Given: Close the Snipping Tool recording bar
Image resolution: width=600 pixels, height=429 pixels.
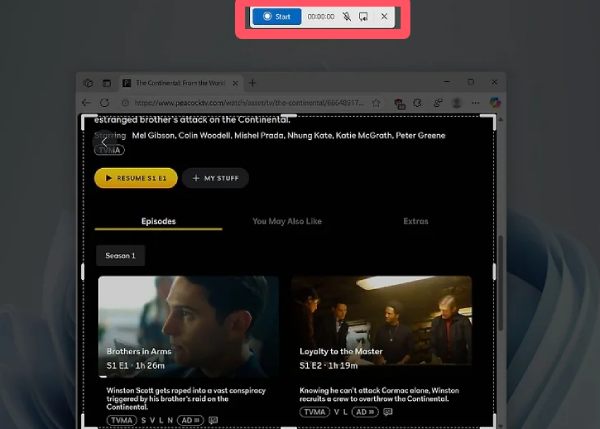Looking at the screenshot, I should point(385,17).
